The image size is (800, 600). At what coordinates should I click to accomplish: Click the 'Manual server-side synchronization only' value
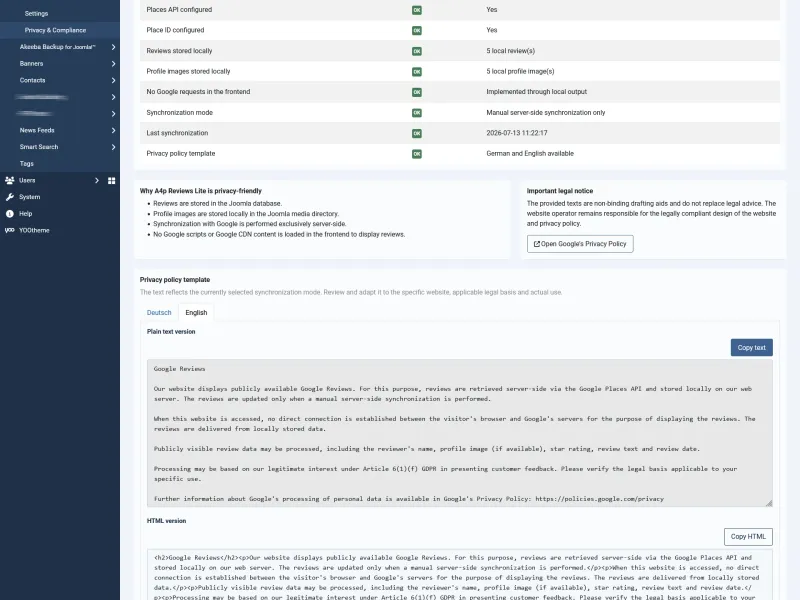pyautogui.click(x=546, y=113)
